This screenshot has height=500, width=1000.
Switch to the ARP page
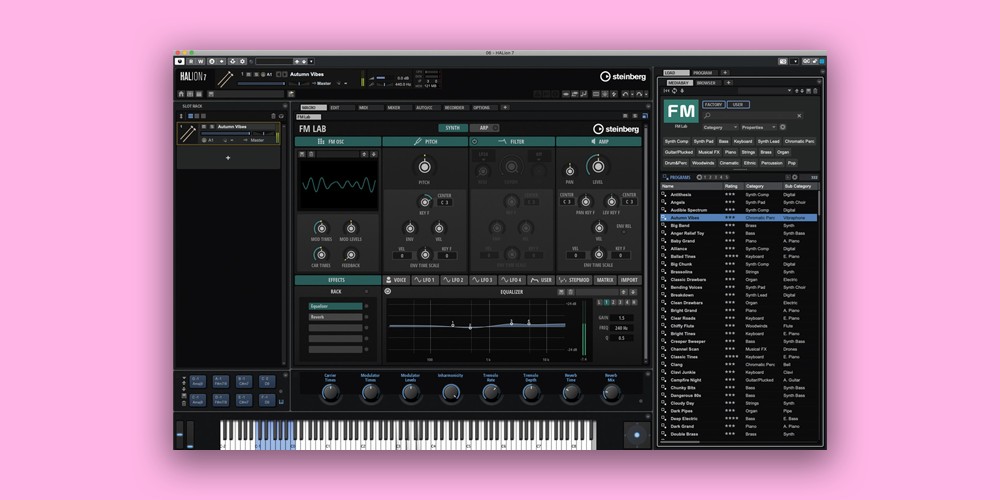(484, 128)
